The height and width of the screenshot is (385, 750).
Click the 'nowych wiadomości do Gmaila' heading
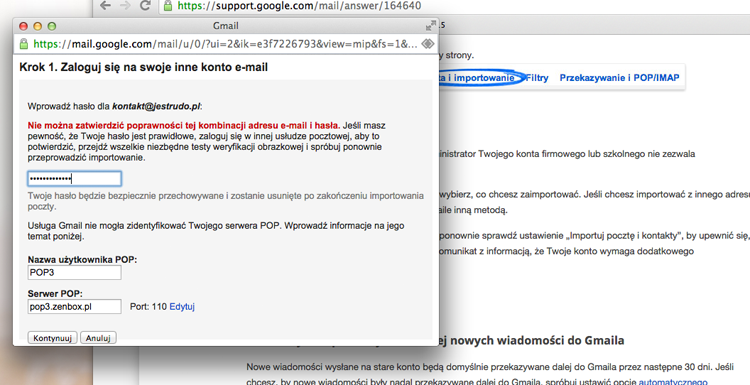tap(531, 341)
